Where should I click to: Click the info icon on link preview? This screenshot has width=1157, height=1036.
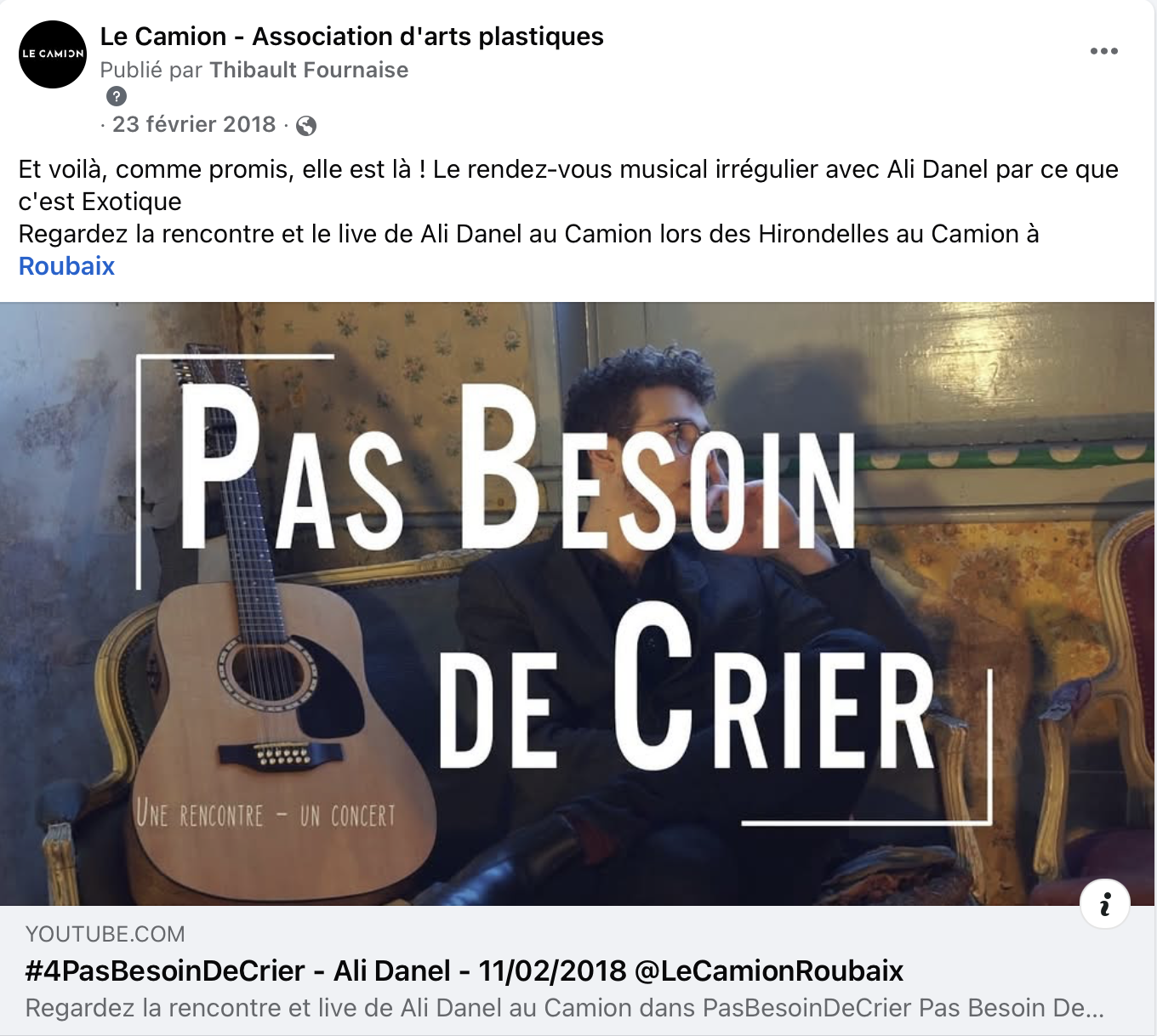(1104, 903)
